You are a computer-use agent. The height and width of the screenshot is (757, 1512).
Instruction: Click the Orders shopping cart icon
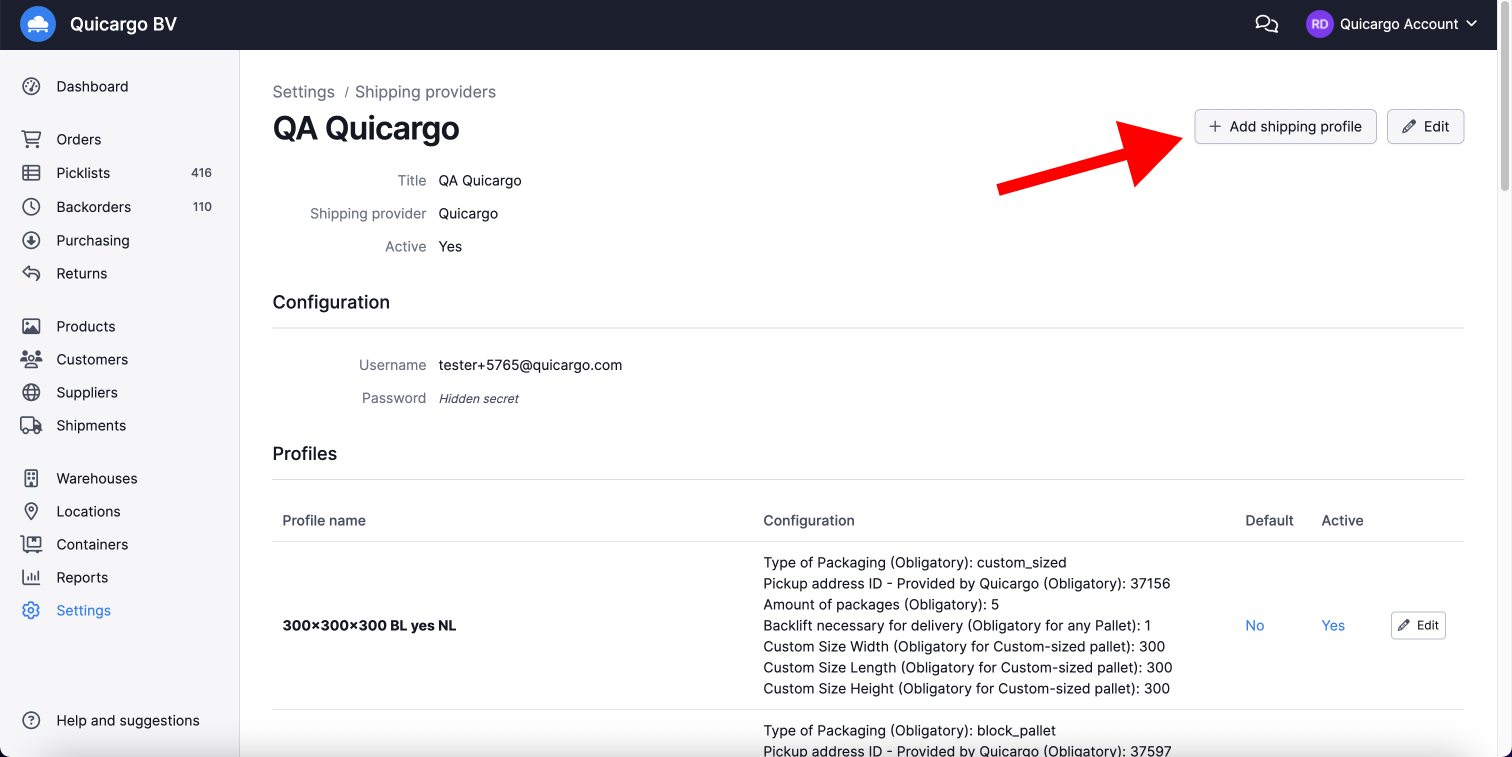pos(31,140)
